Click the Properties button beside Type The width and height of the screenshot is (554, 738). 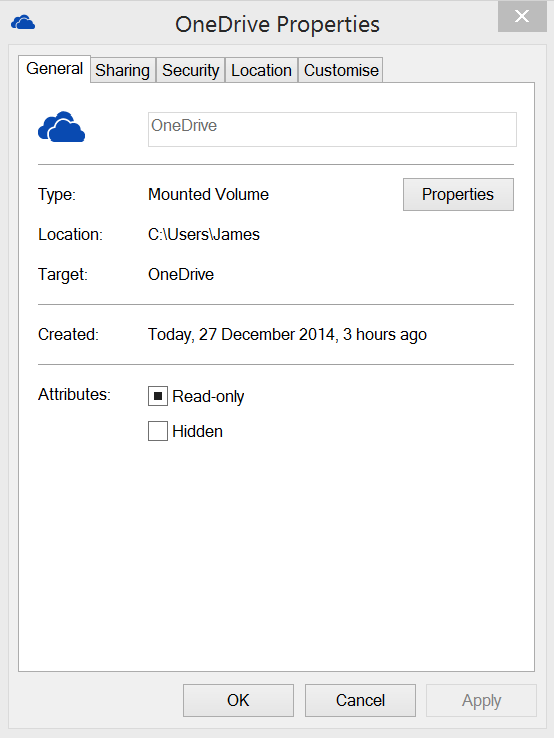click(458, 194)
